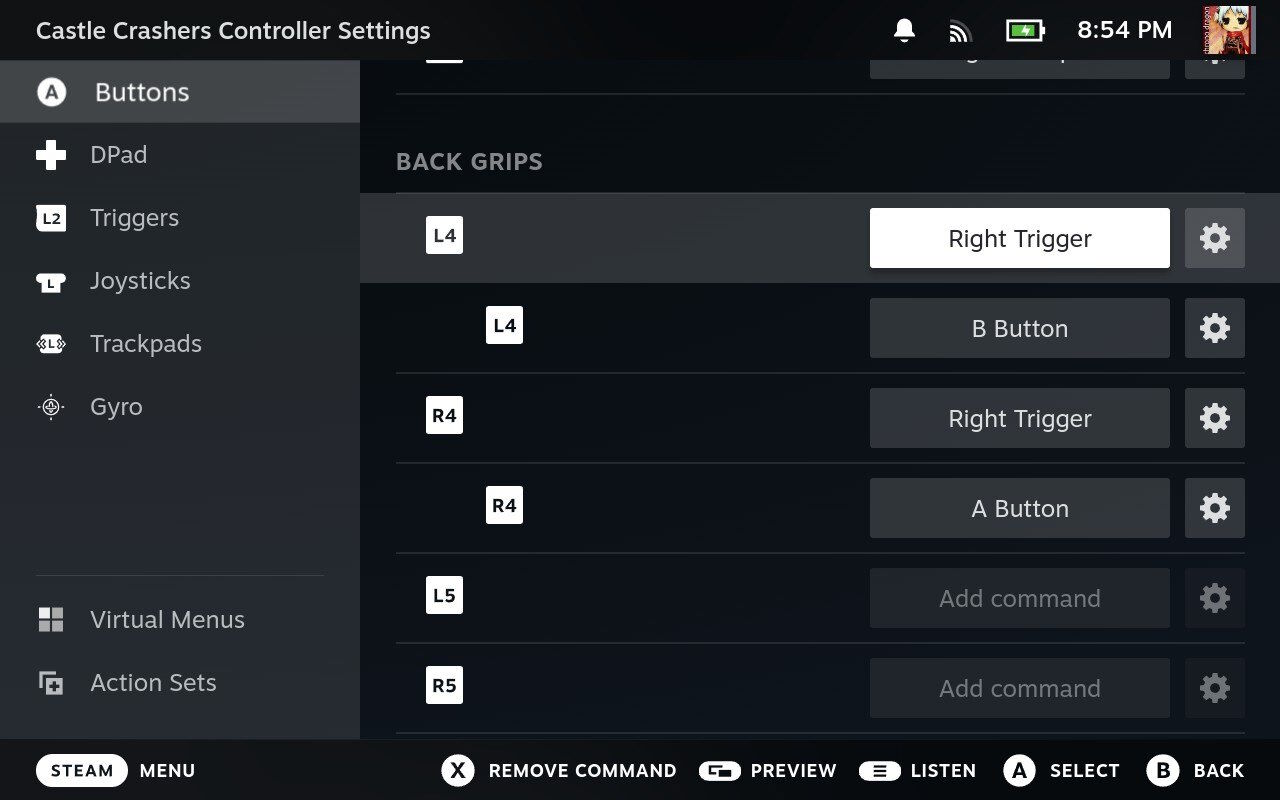
Task: Open Trackpads configuration section
Action: click(146, 344)
